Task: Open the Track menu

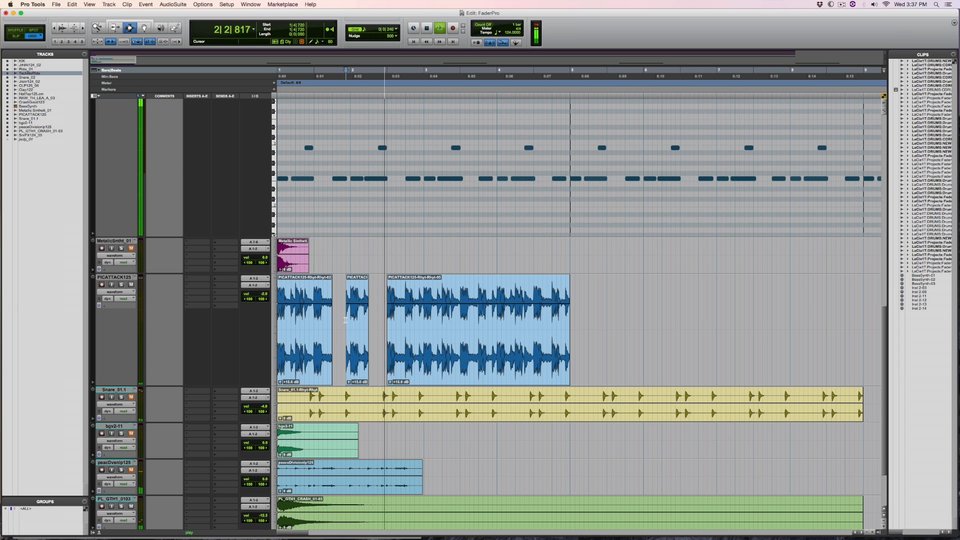Action: point(108,4)
